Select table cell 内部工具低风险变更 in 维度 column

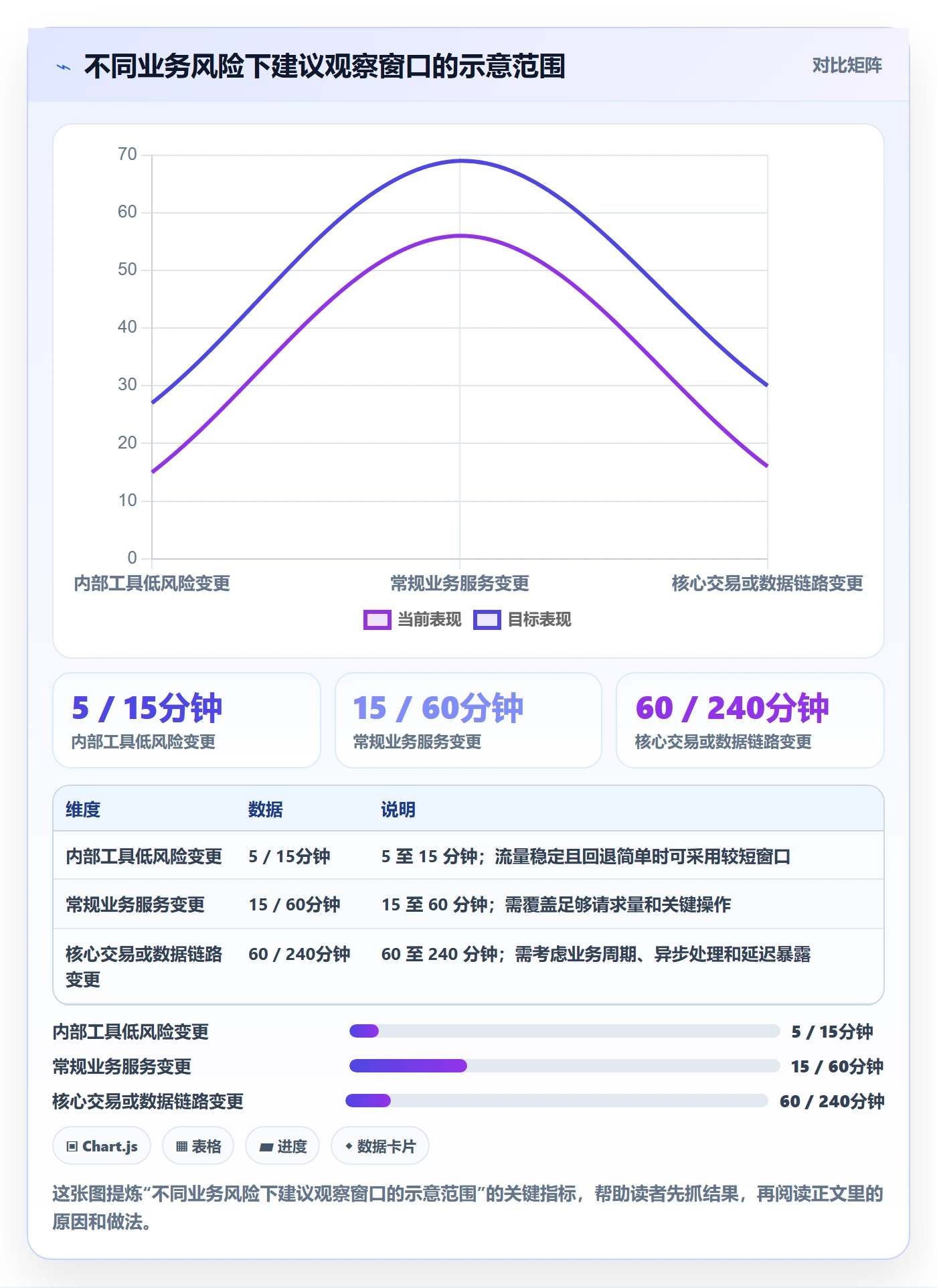pyautogui.click(x=144, y=856)
